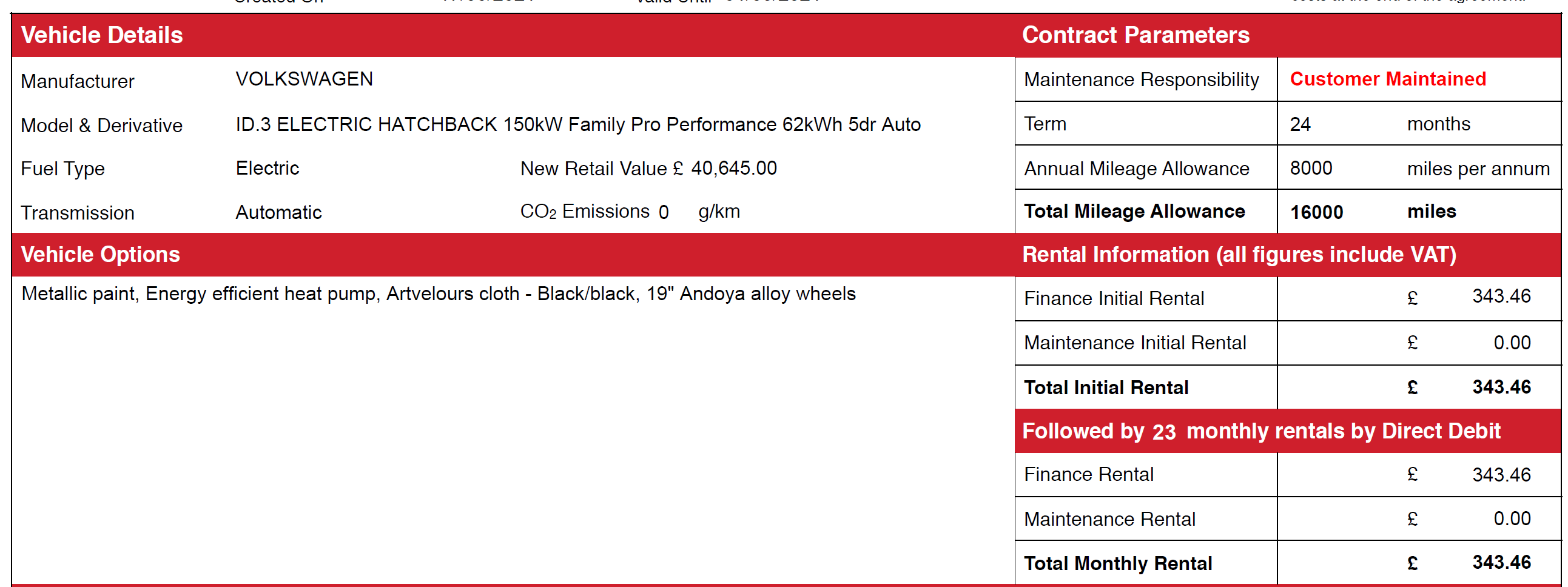
Task: Select the Total Initial Rental bold amount
Action: click(x=1501, y=387)
